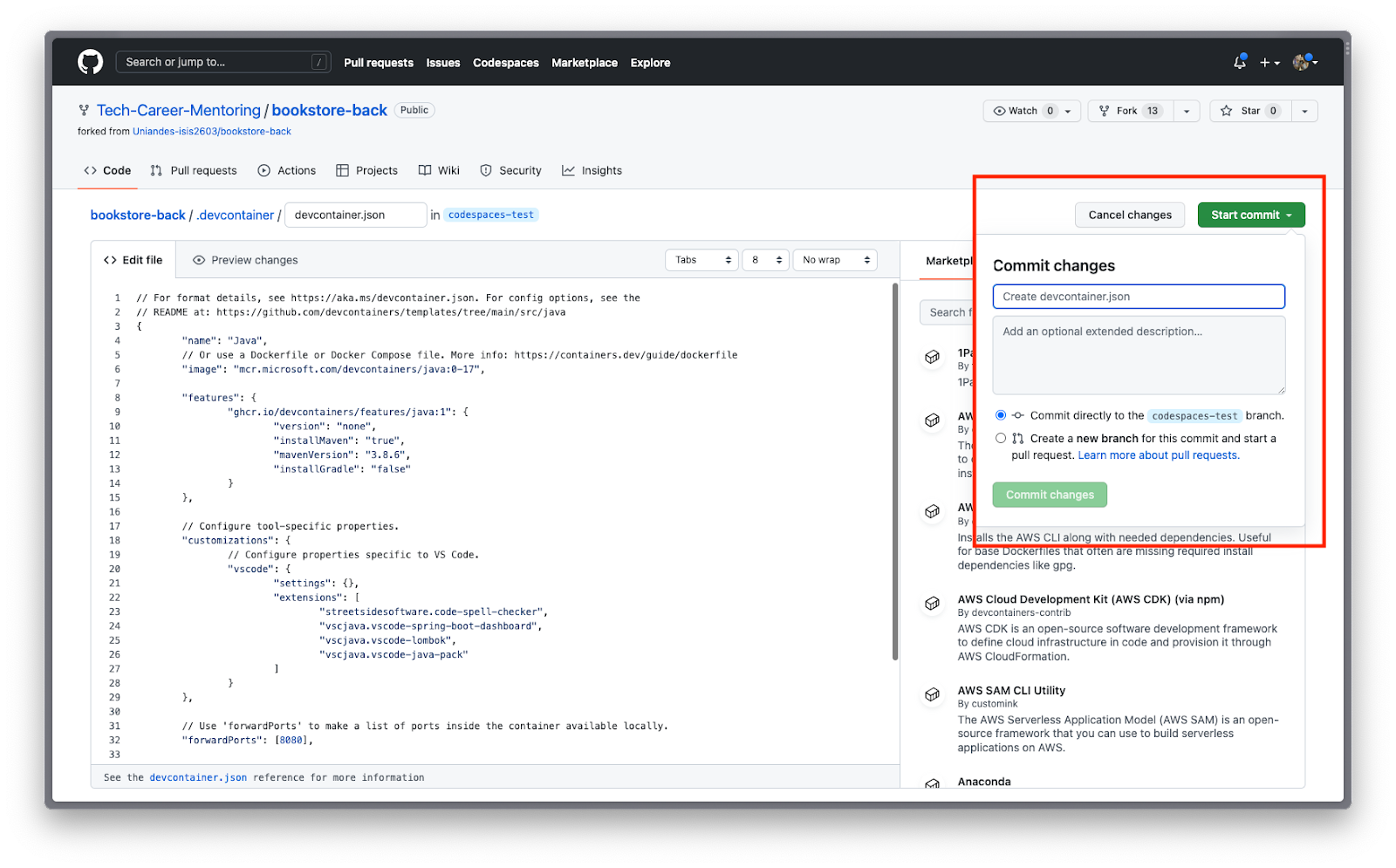The width and height of the screenshot is (1396, 868).
Task: Click the editor vertical scrollbar
Action: click(895, 471)
